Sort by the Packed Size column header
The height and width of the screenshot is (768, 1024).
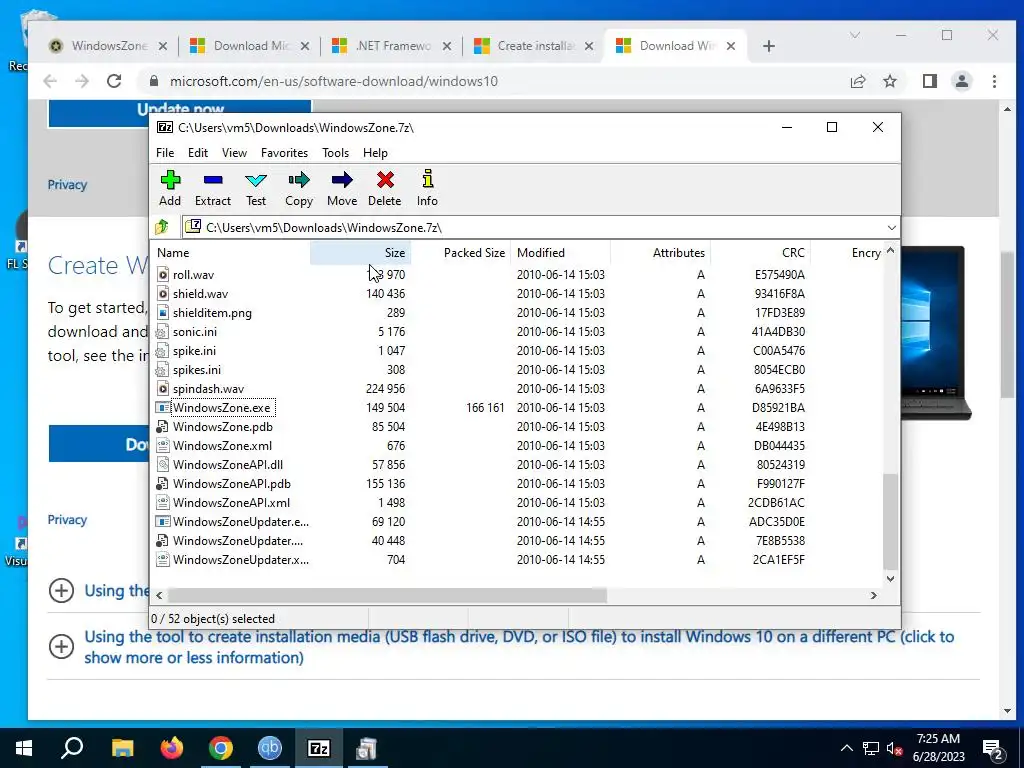(x=460, y=253)
